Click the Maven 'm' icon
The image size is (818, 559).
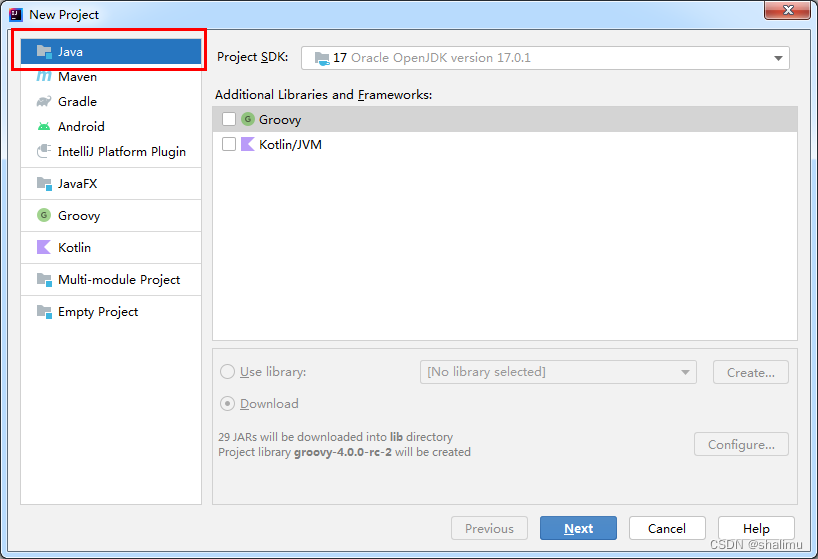click(x=44, y=77)
